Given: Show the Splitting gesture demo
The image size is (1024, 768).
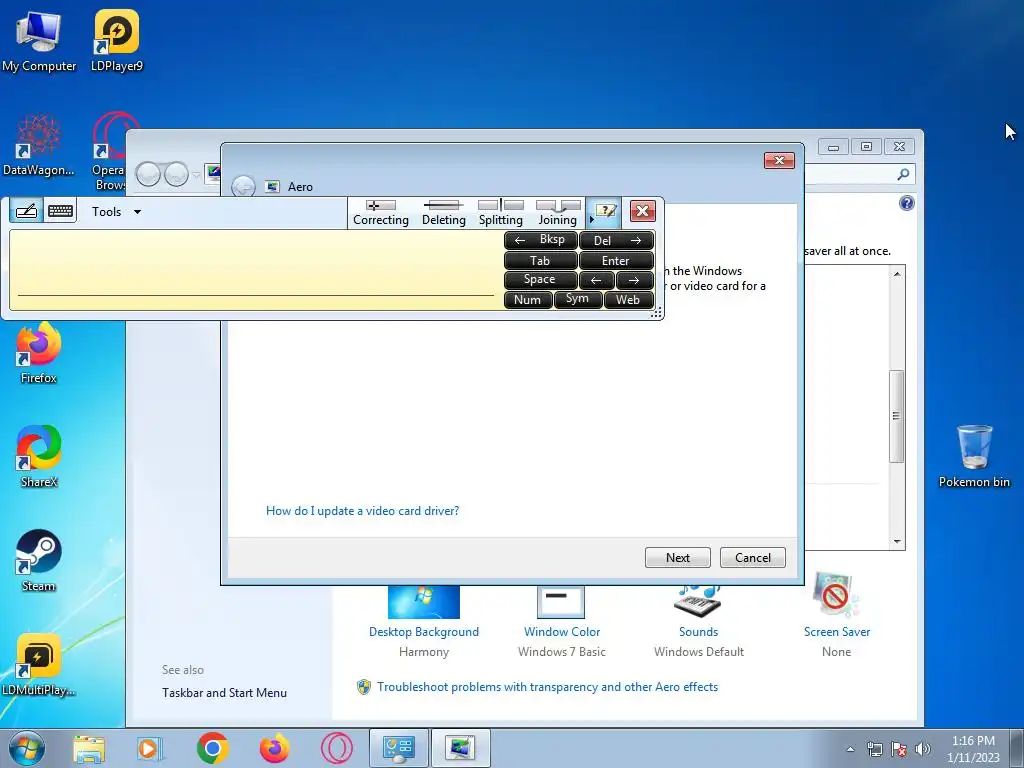Looking at the screenshot, I should [x=501, y=213].
